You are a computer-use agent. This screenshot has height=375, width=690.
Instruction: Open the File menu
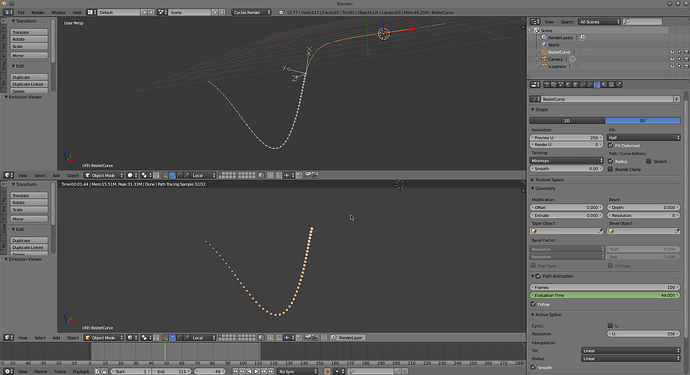[x=21, y=12]
